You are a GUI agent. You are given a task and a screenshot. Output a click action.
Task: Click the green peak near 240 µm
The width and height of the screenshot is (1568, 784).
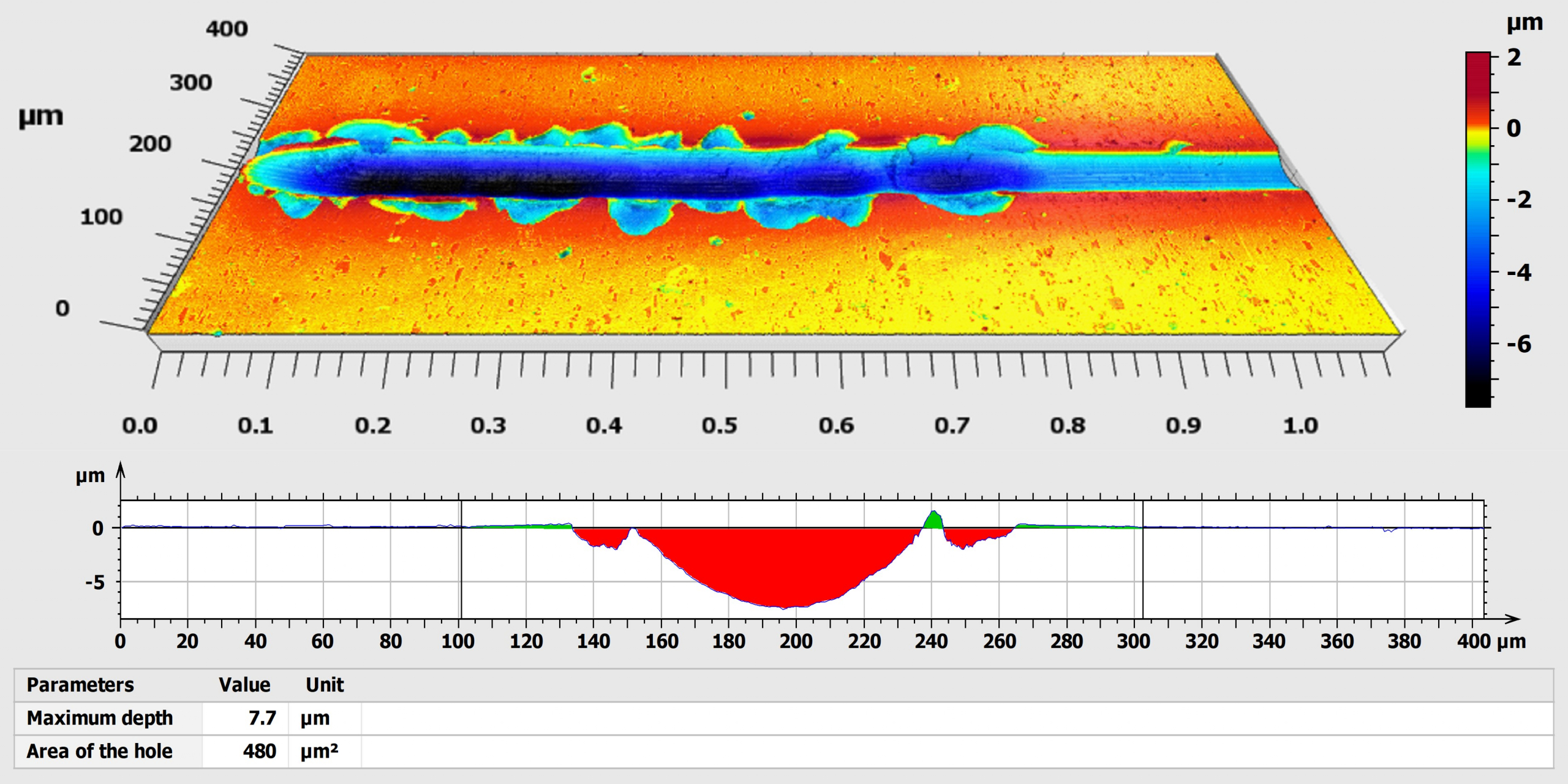933,521
